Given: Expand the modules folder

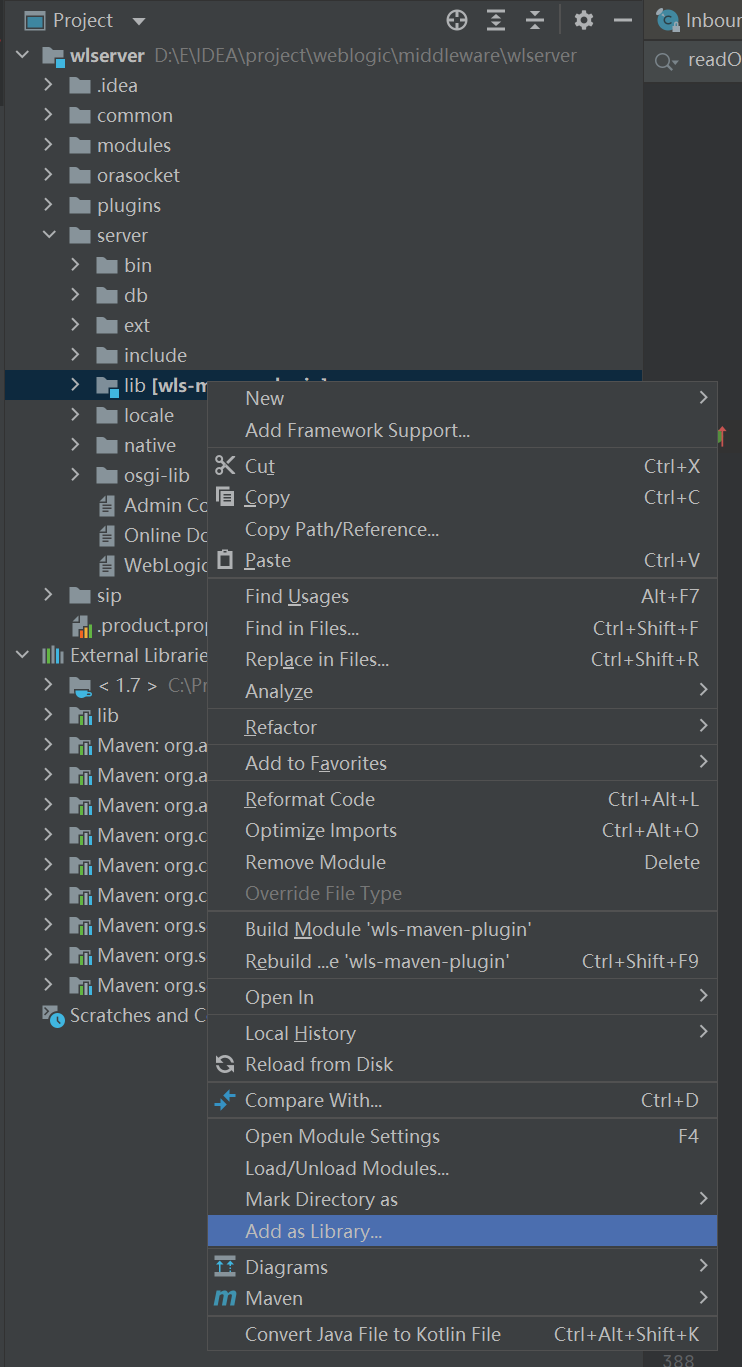Looking at the screenshot, I should click(48, 145).
